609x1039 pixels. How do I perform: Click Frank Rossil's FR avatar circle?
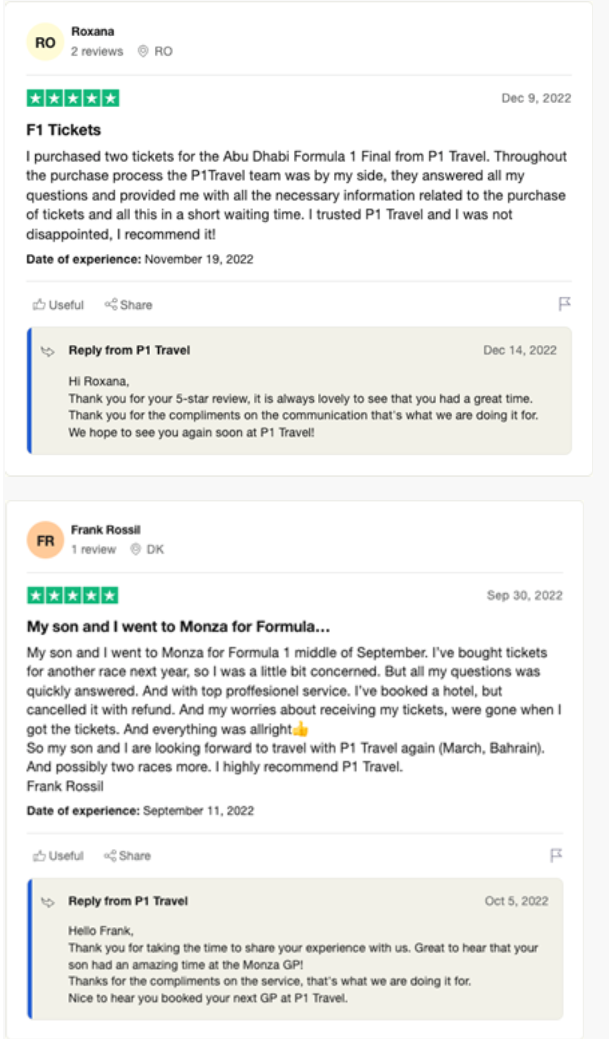pyautogui.click(x=45, y=540)
